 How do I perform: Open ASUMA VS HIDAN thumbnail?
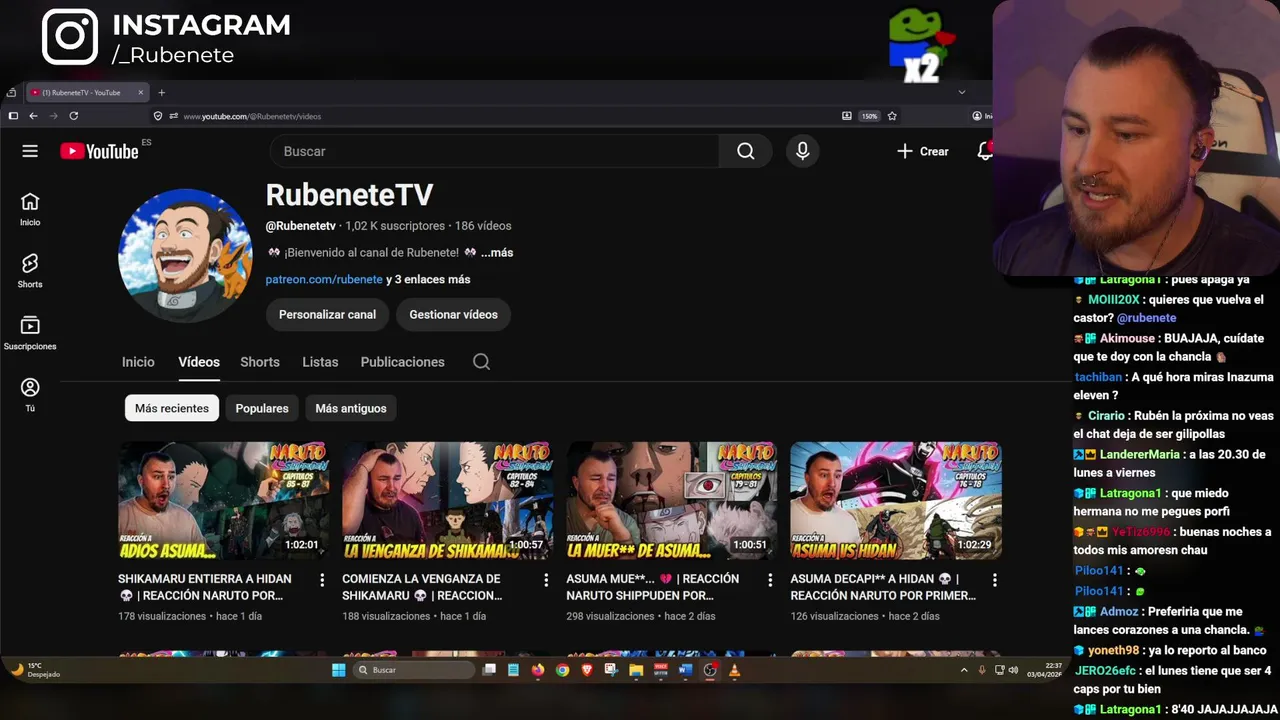(x=896, y=501)
